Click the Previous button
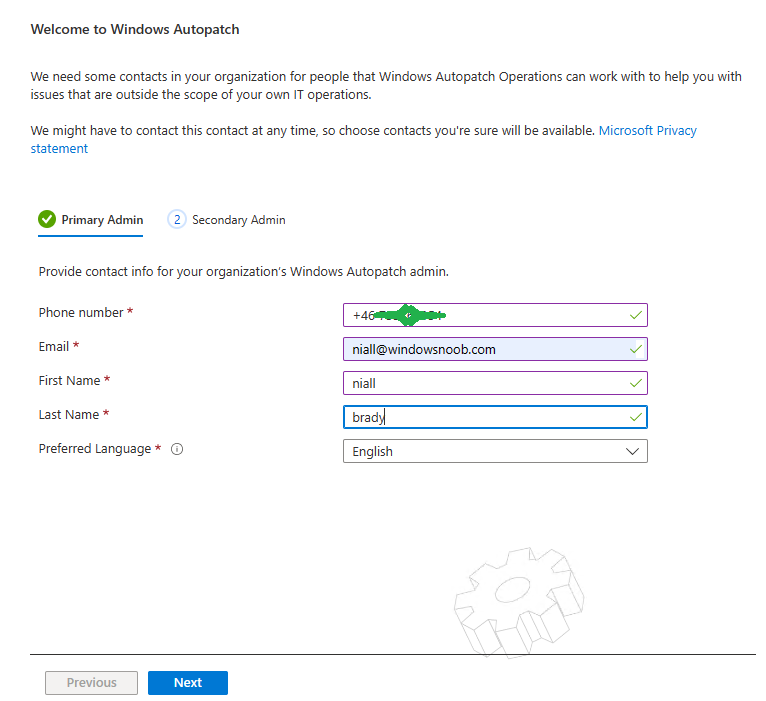 pyautogui.click(x=91, y=682)
